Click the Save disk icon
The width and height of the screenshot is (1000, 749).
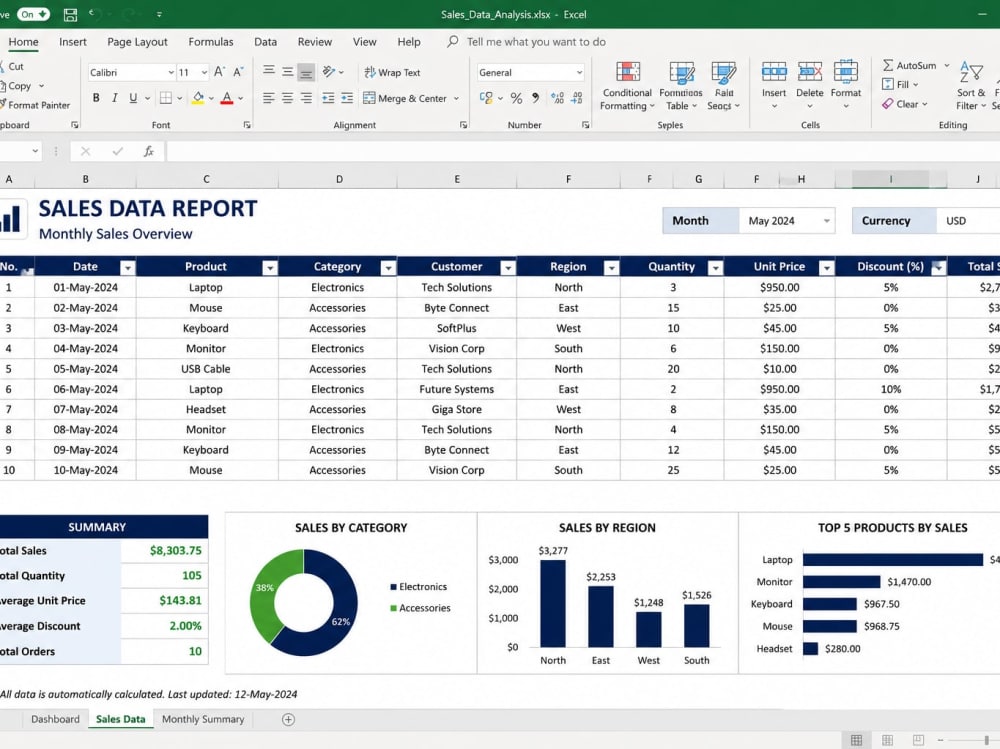pyautogui.click(x=70, y=14)
